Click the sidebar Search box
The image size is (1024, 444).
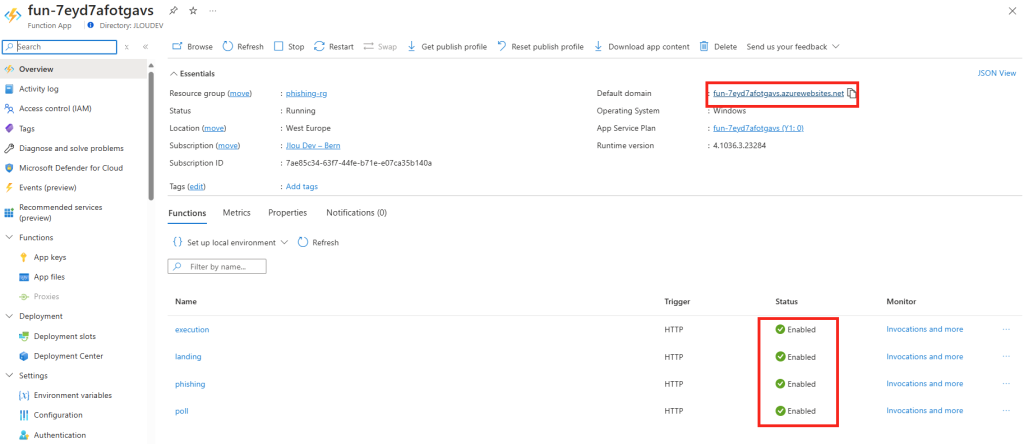[59, 47]
